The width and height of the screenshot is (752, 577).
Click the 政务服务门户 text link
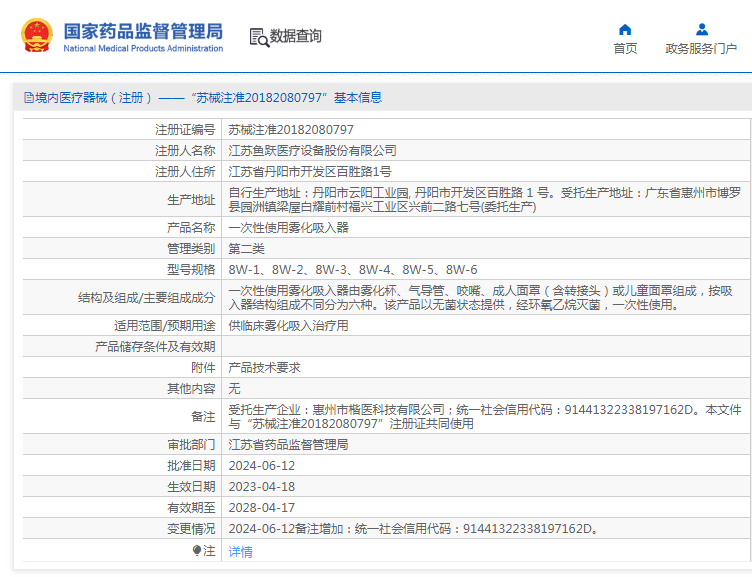tap(701, 48)
